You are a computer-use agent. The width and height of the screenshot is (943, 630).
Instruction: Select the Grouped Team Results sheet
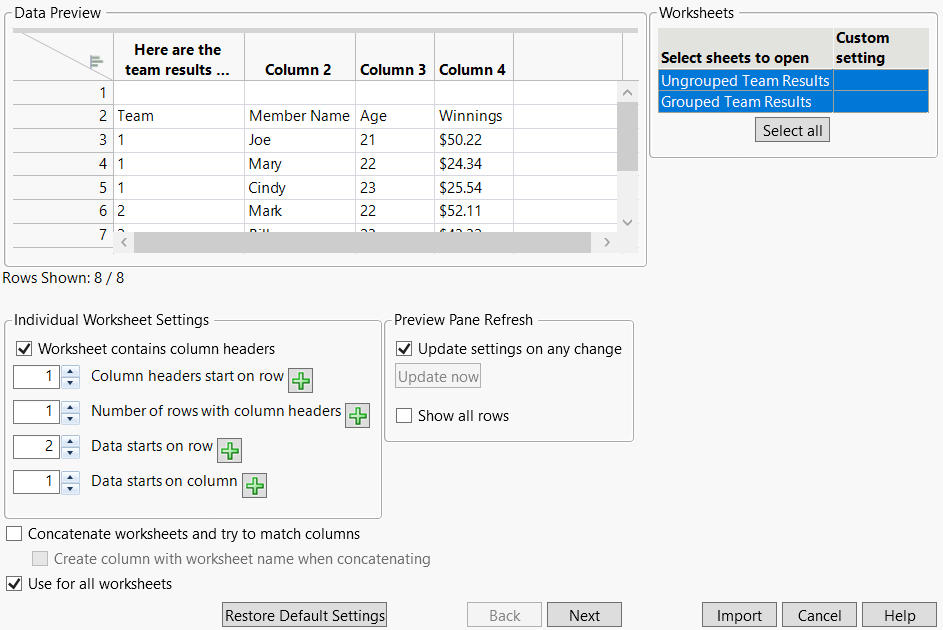(745, 101)
